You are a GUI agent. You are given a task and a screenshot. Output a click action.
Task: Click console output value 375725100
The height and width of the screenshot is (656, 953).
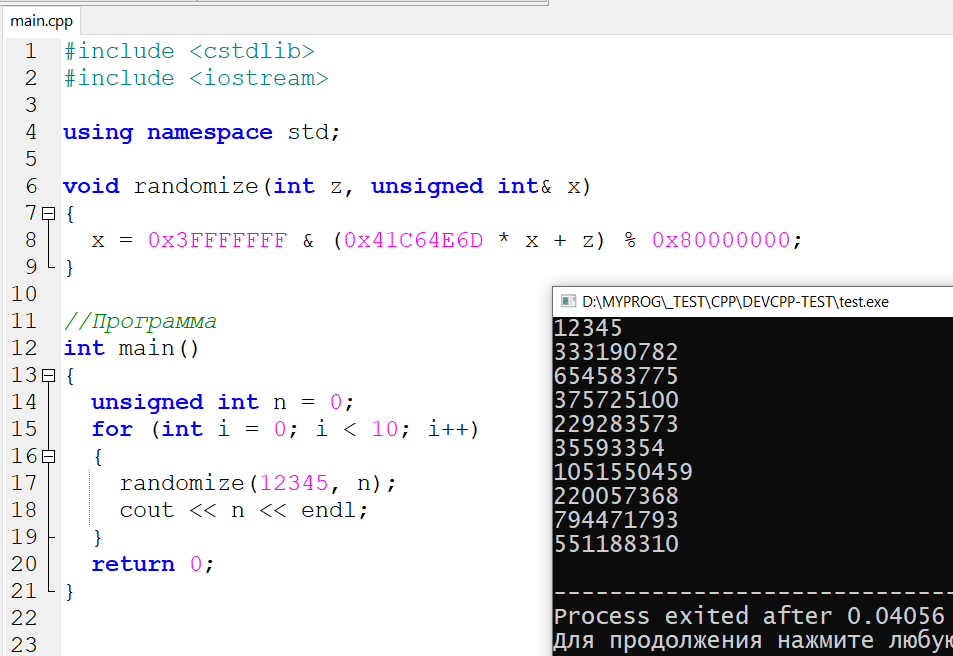(616, 400)
